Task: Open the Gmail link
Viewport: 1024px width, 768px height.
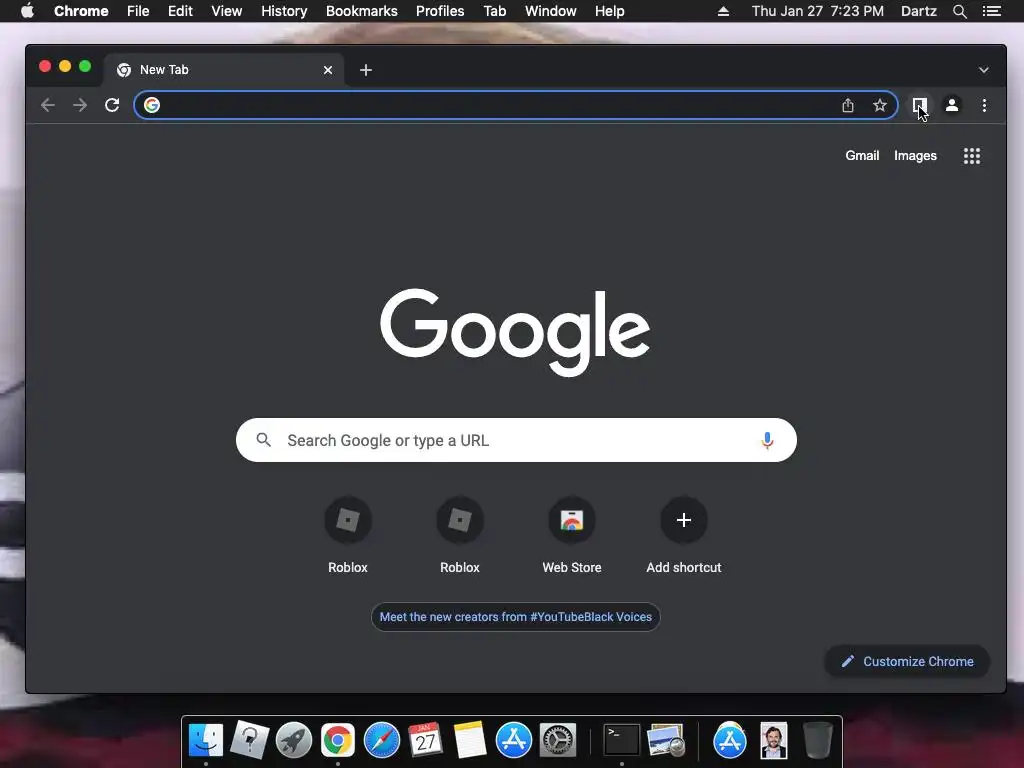Action: [862, 155]
